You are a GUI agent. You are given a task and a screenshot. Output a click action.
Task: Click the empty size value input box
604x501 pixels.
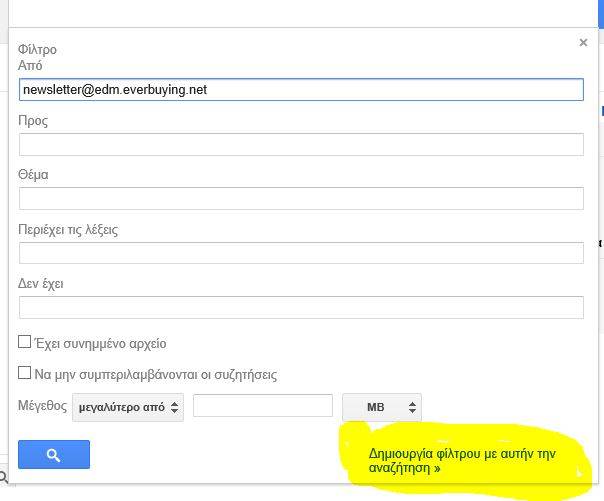point(262,406)
